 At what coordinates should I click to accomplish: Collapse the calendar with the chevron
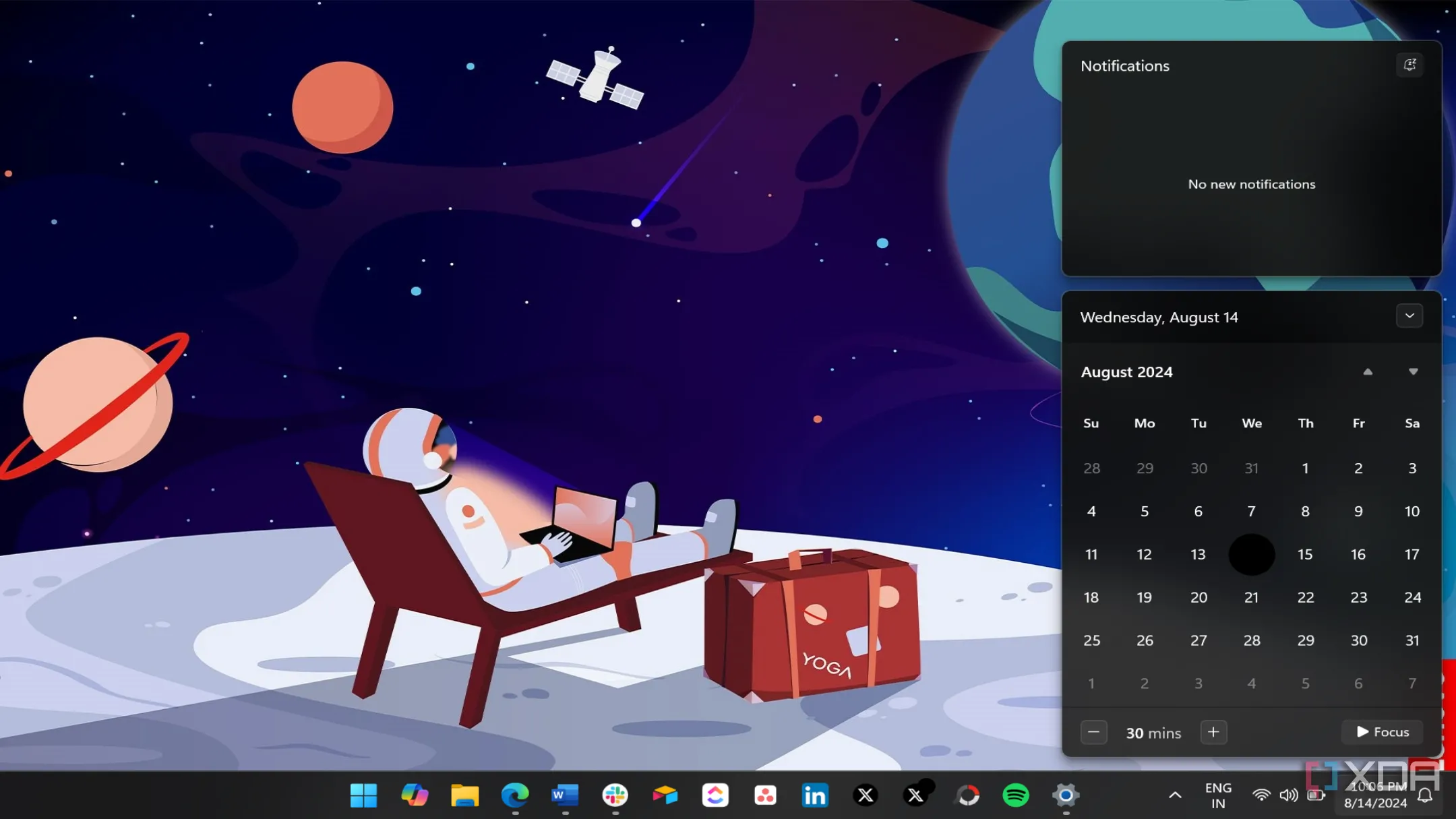pyautogui.click(x=1409, y=315)
